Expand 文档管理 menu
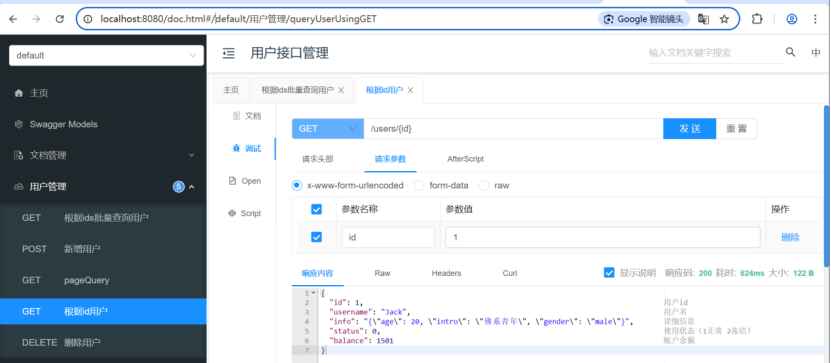The image size is (831, 363). pos(103,156)
